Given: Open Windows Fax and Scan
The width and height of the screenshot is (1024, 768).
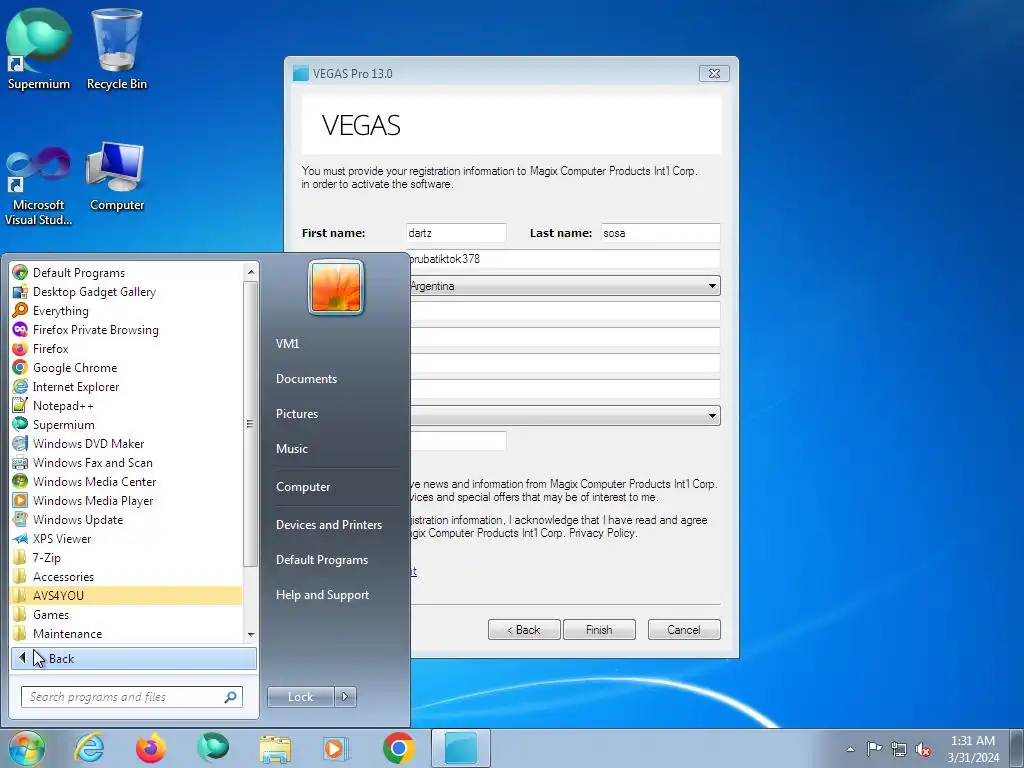Looking at the screenshot, I should [127, 462].
